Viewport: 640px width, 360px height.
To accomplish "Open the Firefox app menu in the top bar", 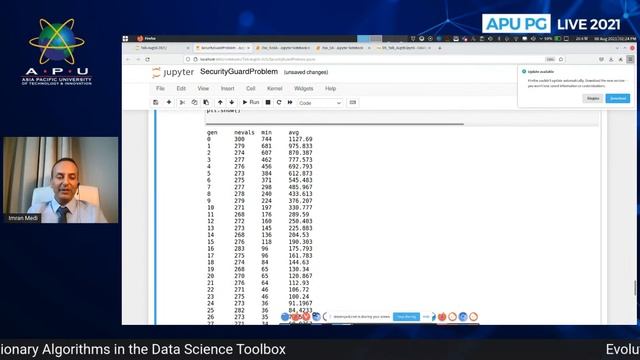I will click(147, 39).
